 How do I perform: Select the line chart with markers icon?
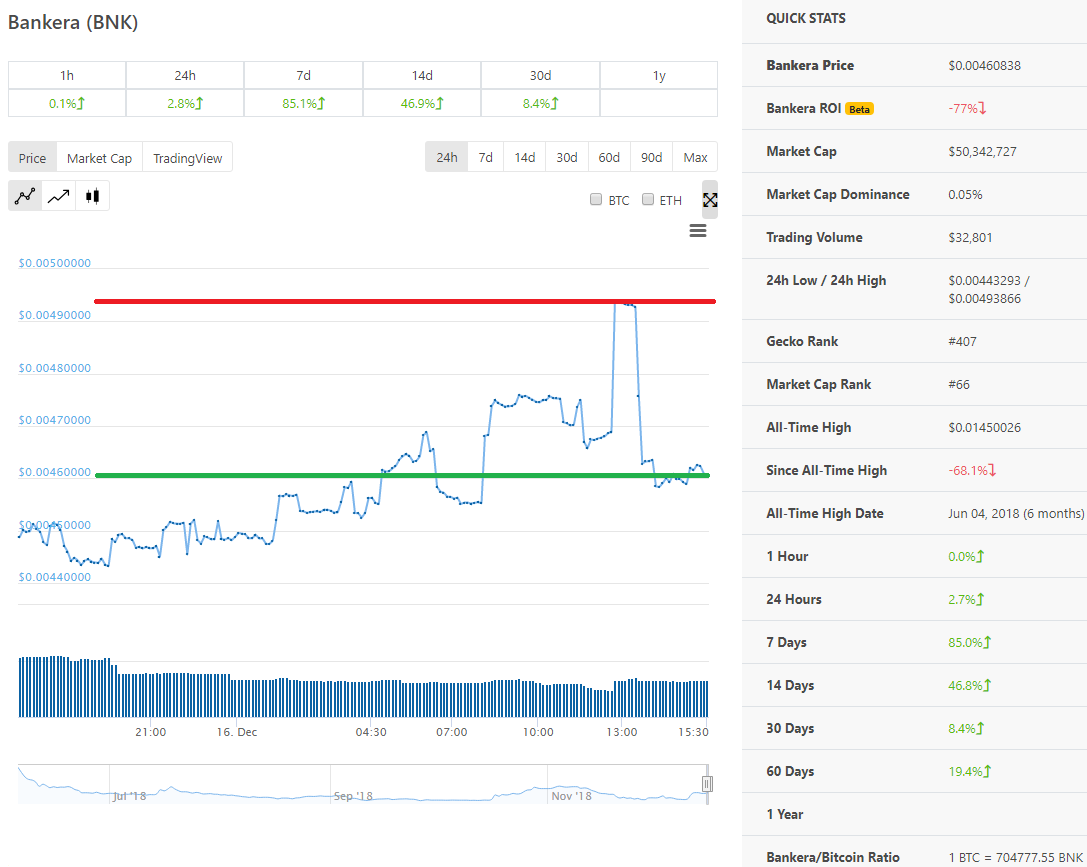(x=25, y=196)
